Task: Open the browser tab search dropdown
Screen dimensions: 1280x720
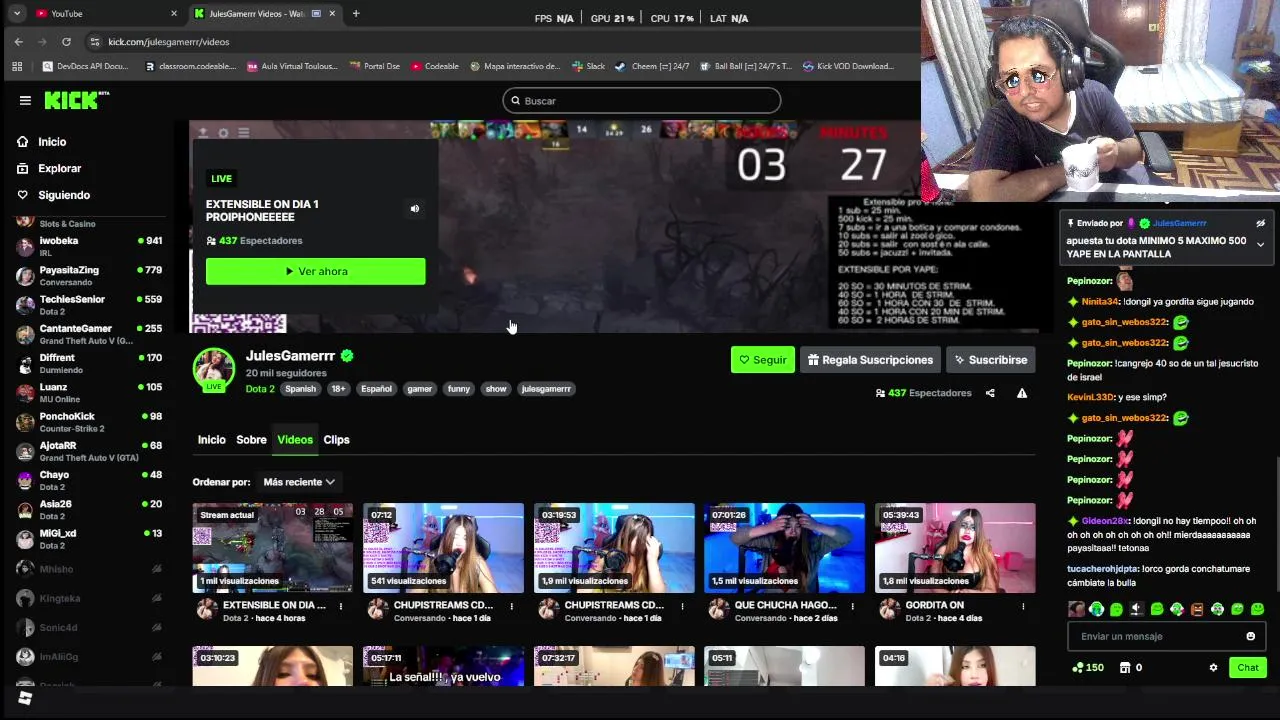Action: [x=16, y=13]
